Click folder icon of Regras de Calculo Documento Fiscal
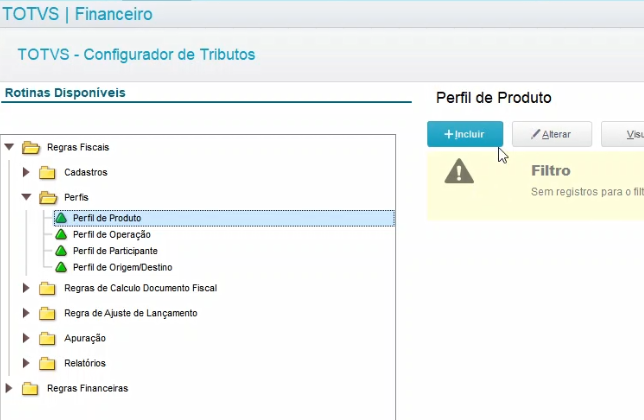644x420 pixels. [x=47, y=288]
